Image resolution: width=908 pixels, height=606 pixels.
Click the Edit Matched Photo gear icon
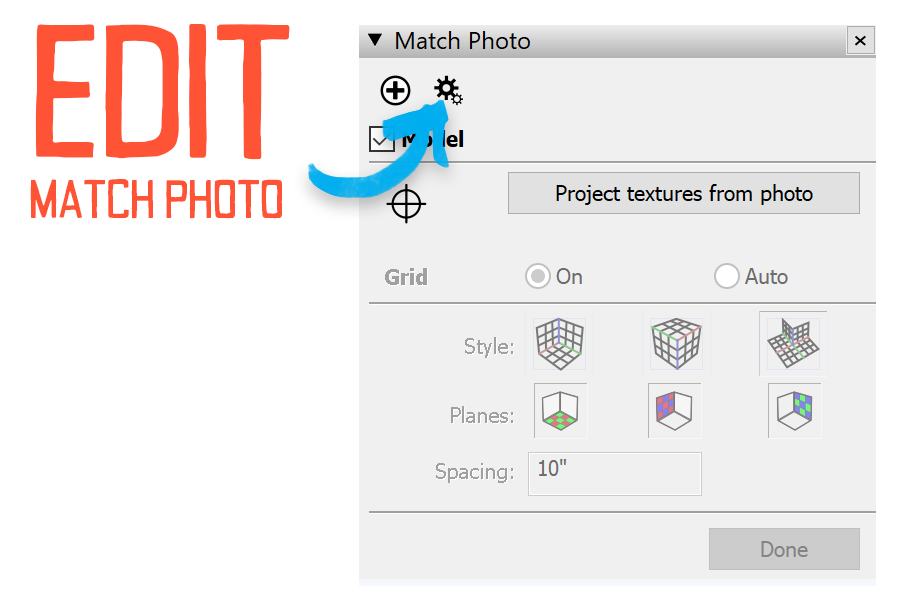click(448, 91)
